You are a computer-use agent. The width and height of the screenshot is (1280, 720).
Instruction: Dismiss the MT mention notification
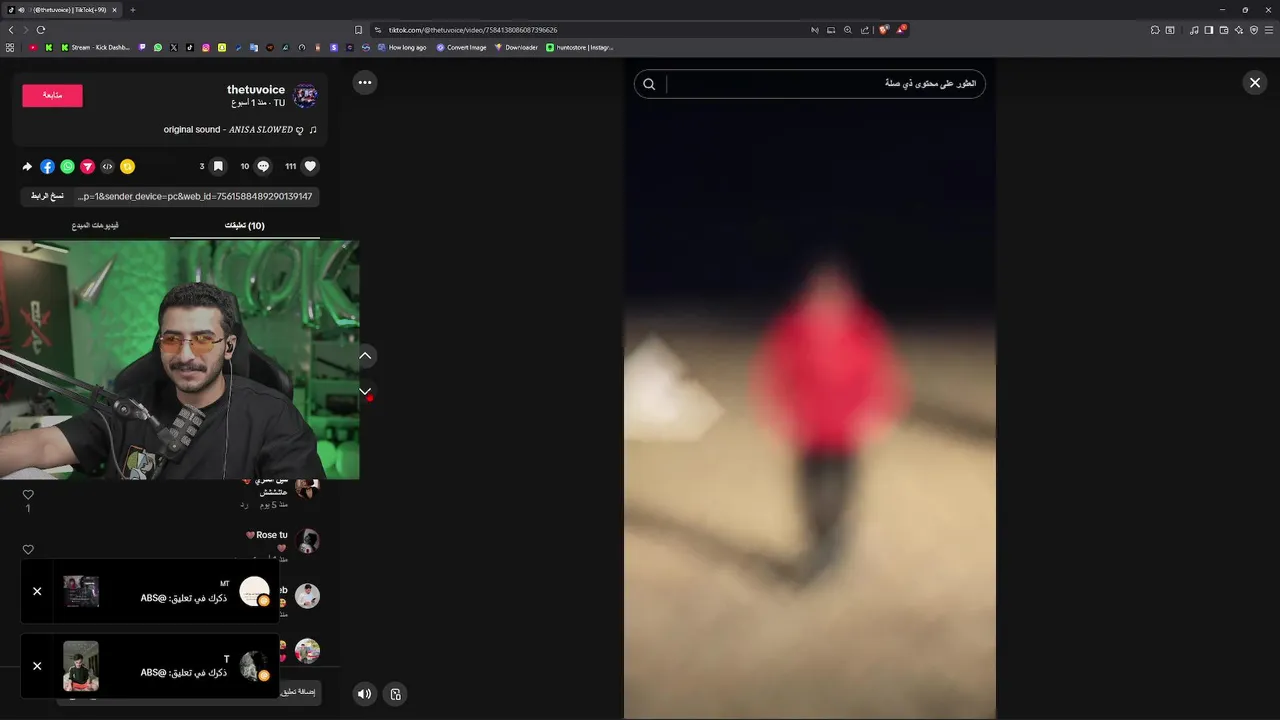[x=37, y=591]
